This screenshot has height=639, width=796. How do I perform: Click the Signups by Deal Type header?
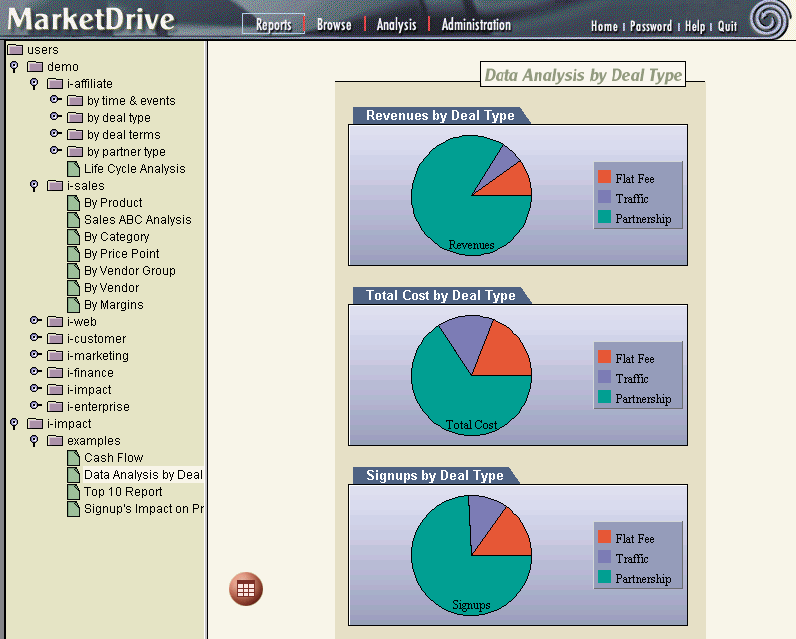[x=435, y=476]
